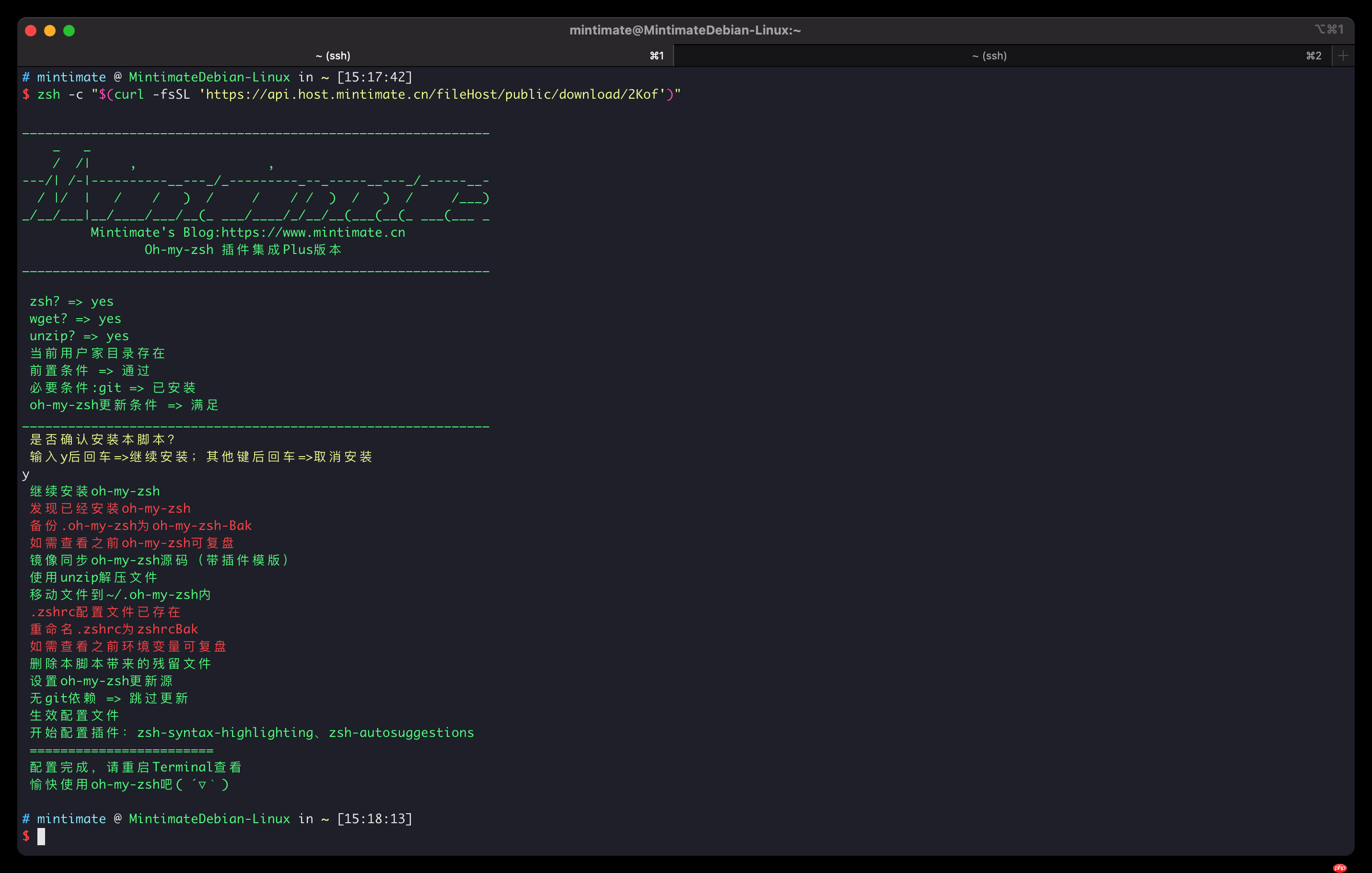Viewport: 1372px width, 873px height.
Task: Select the timestamp [15:18:13] text
Action: coord(375,818)
